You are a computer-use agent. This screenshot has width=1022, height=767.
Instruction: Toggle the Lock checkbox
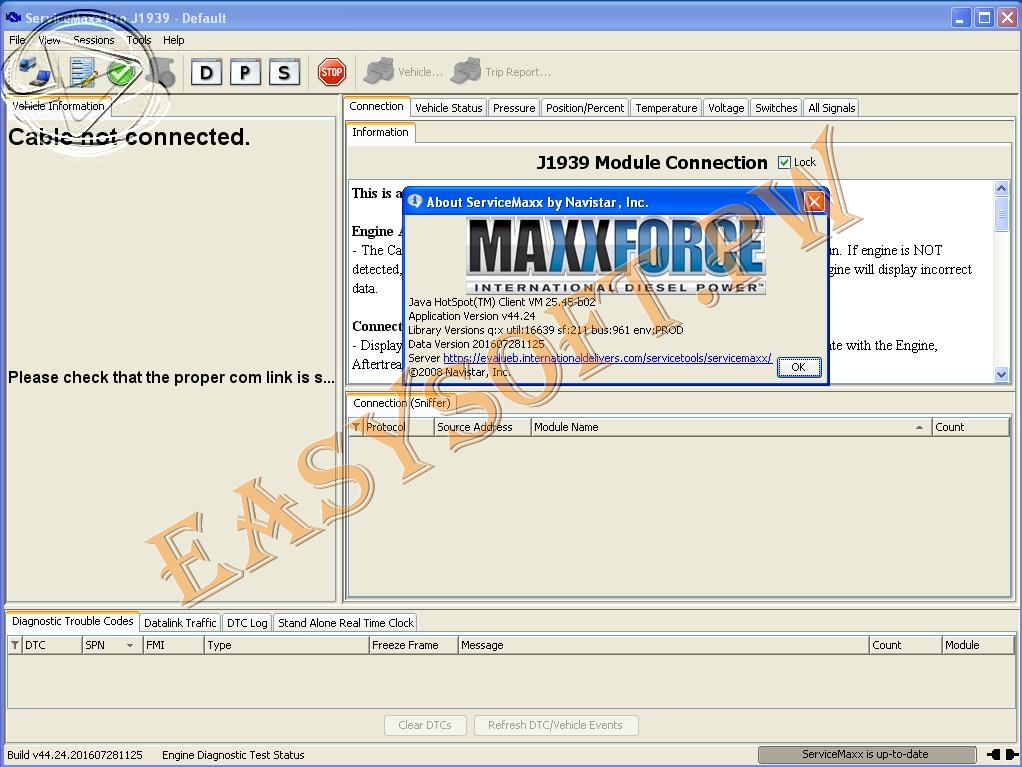click(784, 162)
